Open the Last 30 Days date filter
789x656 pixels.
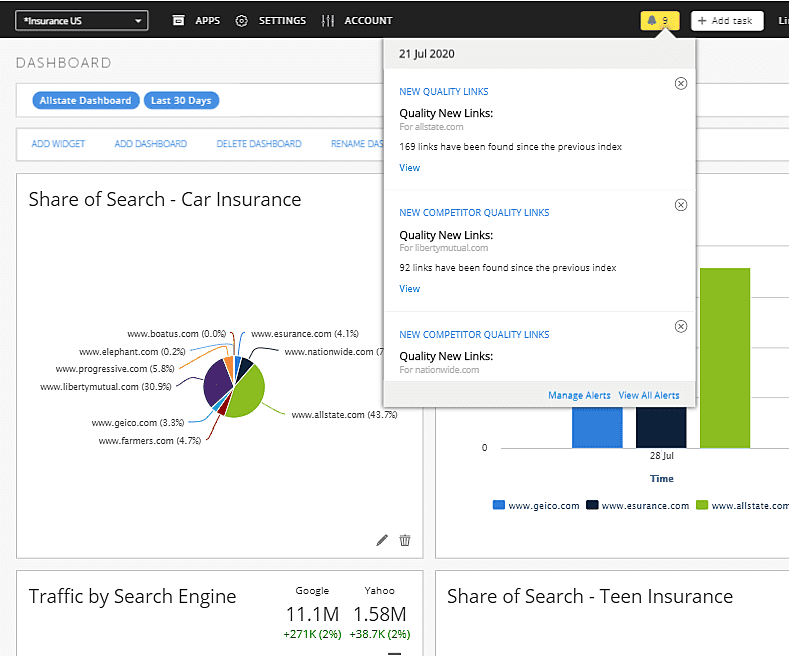181,101
